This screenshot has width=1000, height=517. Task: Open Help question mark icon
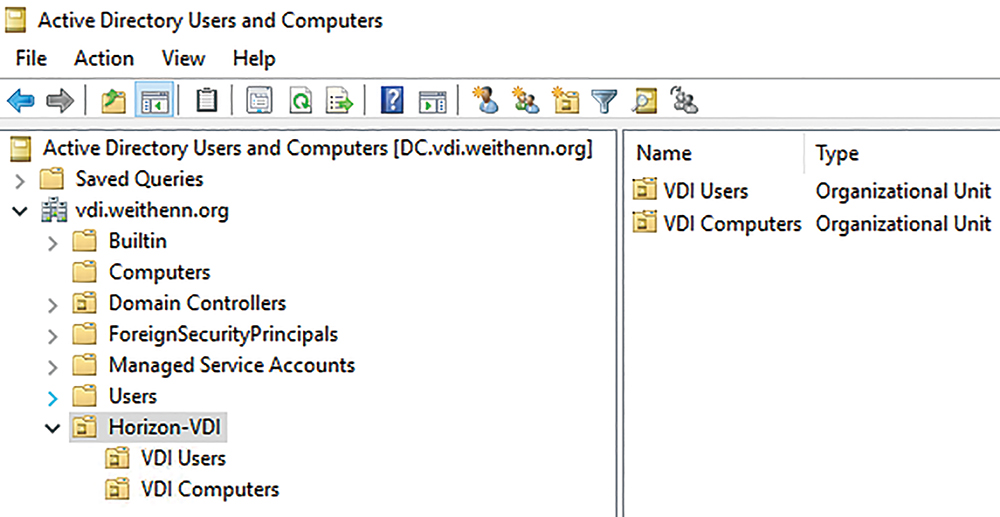pyautogui.click(x=392, y=101)
